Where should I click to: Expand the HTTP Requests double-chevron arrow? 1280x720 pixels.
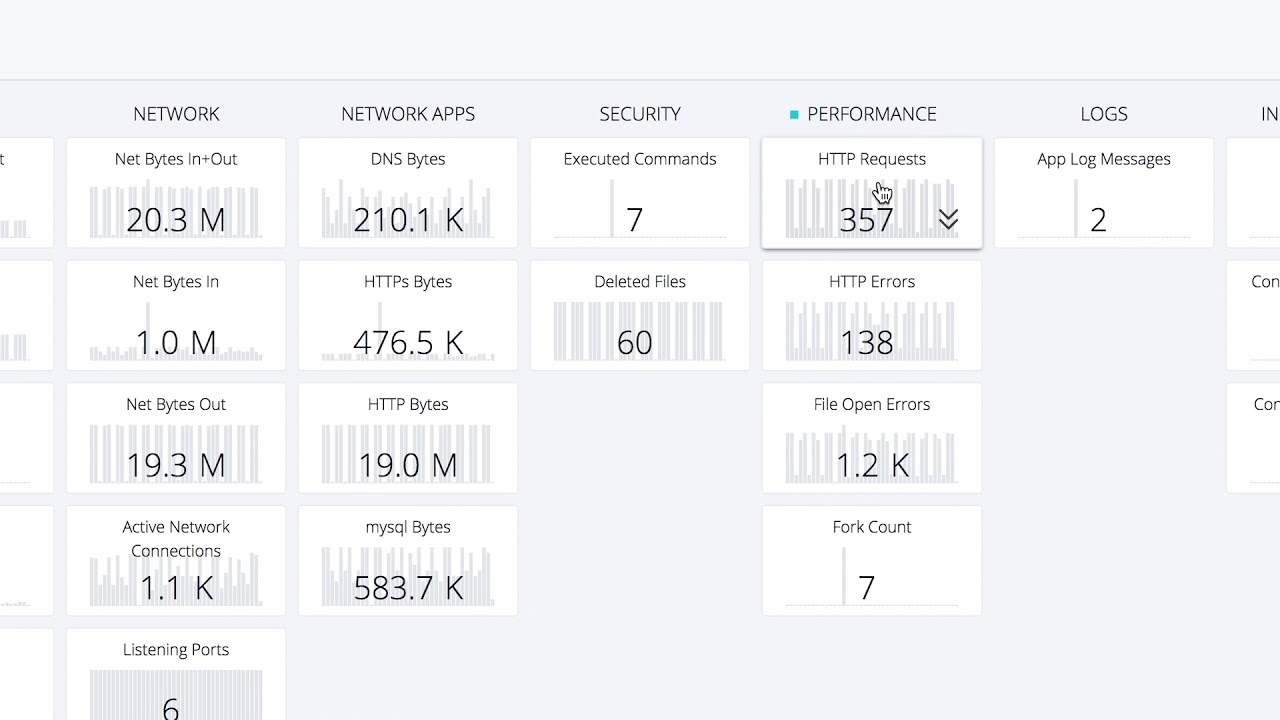[x=948, y=220]
